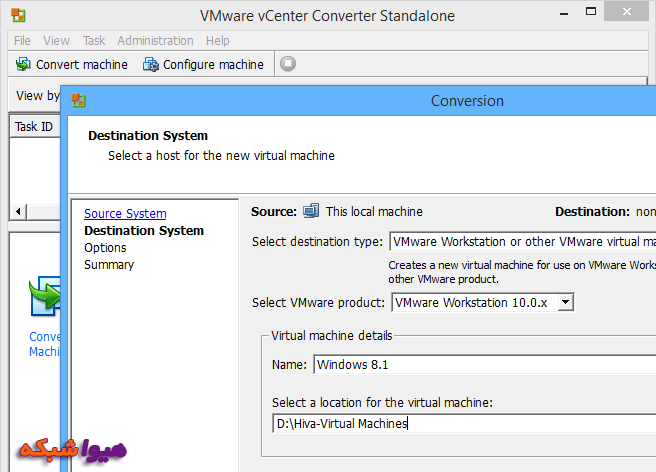Screen dimensions: 656x472
Task: Click the Convert machine toolbar icon
Action: (x=23, y=64)
